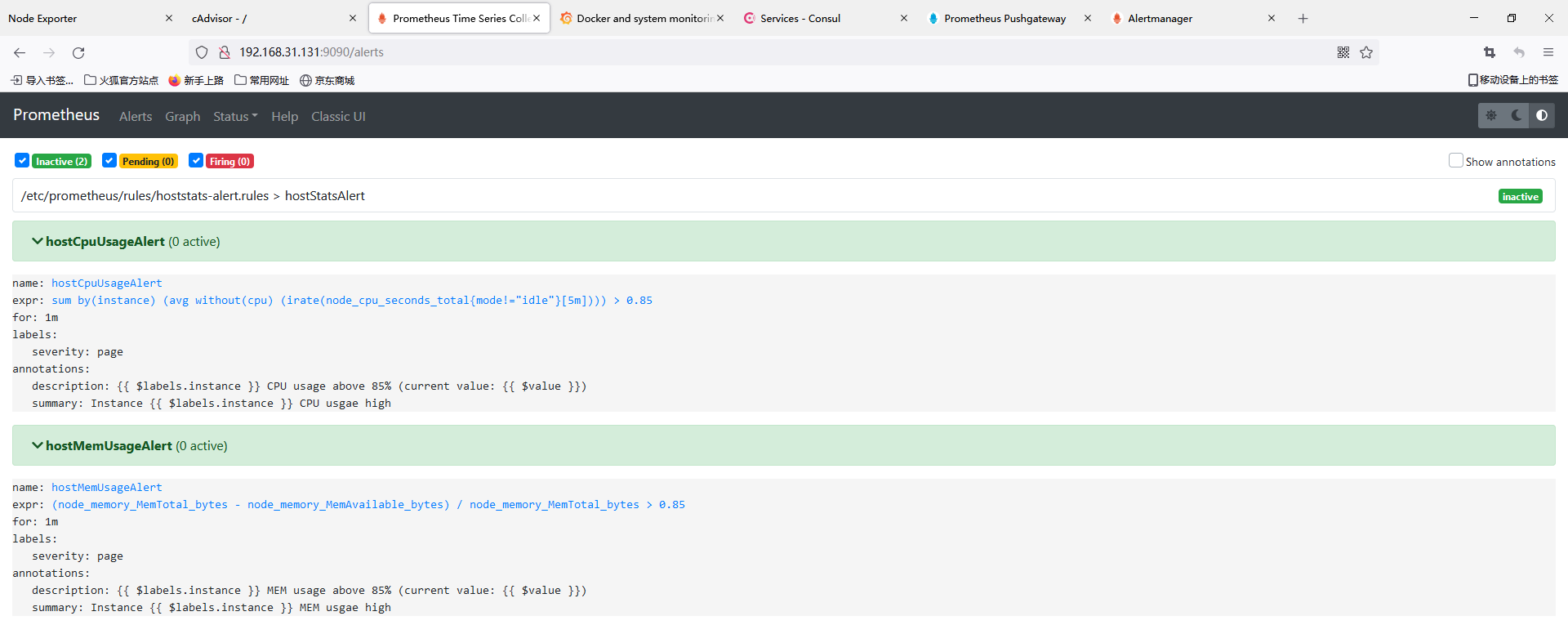Go back to previous page

pos(20,52)
